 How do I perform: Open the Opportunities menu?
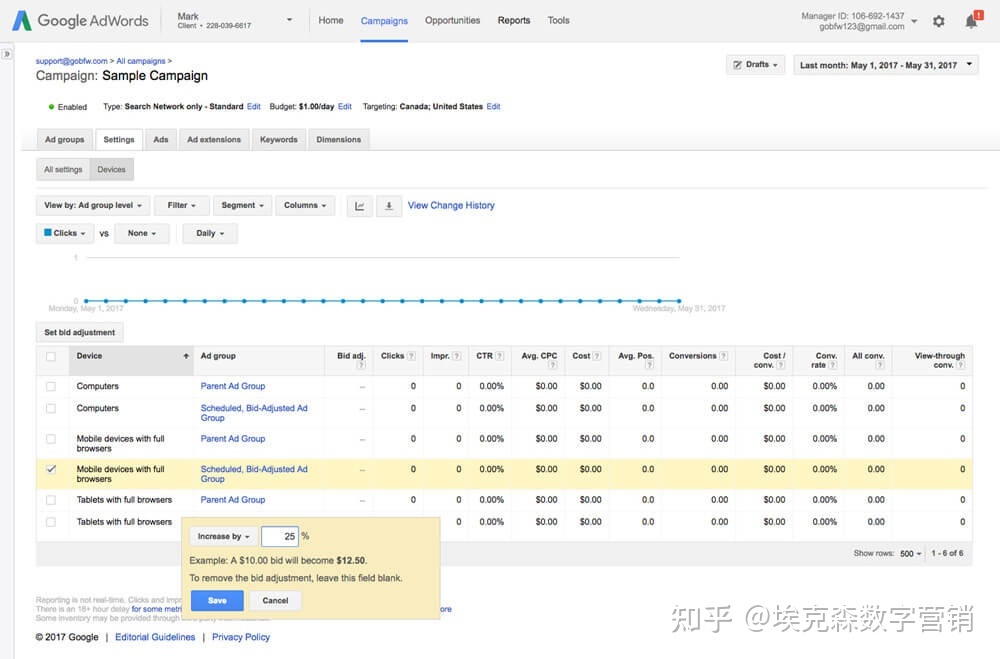pos(452,21)
